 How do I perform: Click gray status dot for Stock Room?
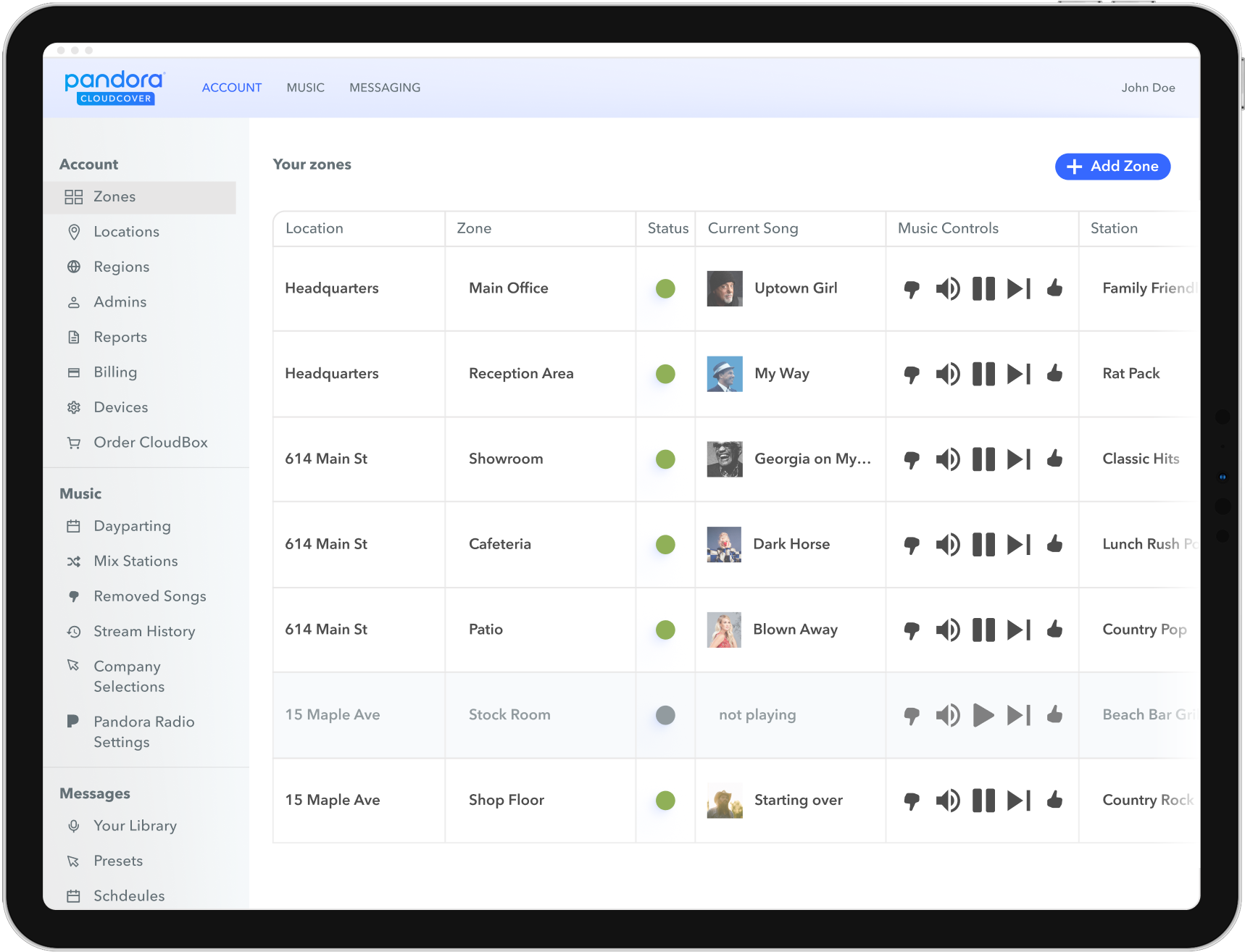(665, 716)
